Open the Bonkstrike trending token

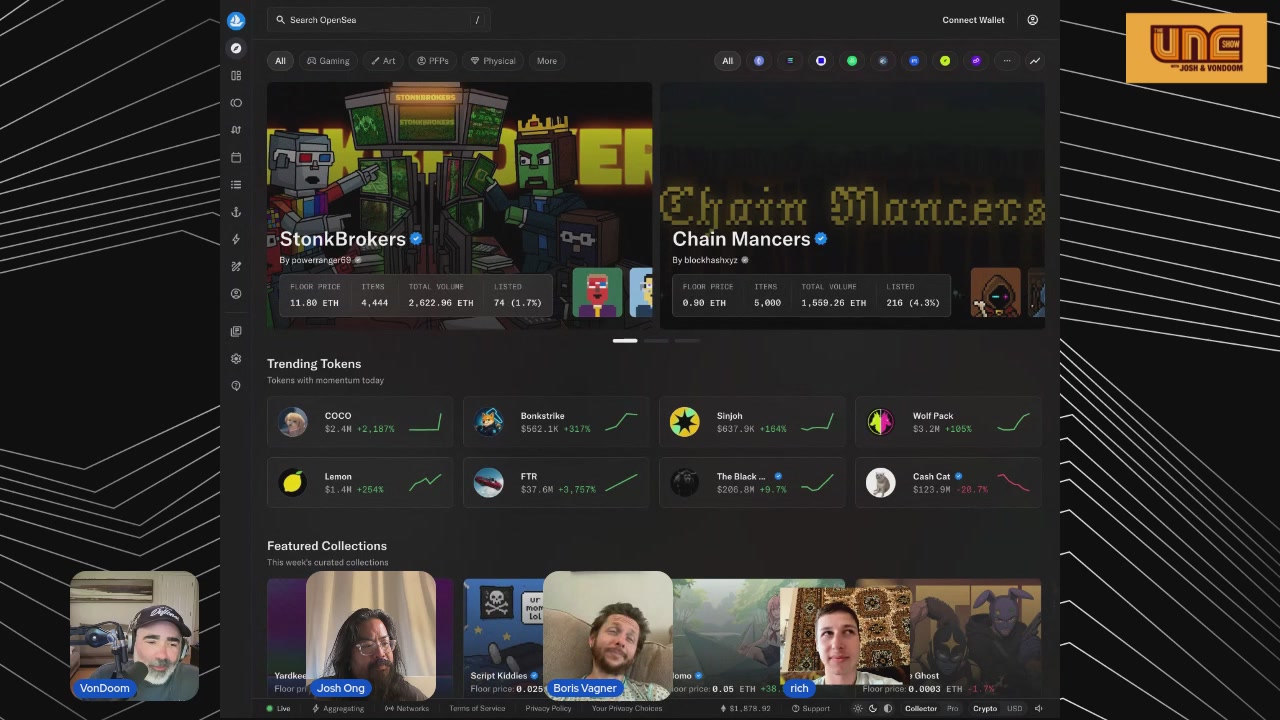[555, 422]
